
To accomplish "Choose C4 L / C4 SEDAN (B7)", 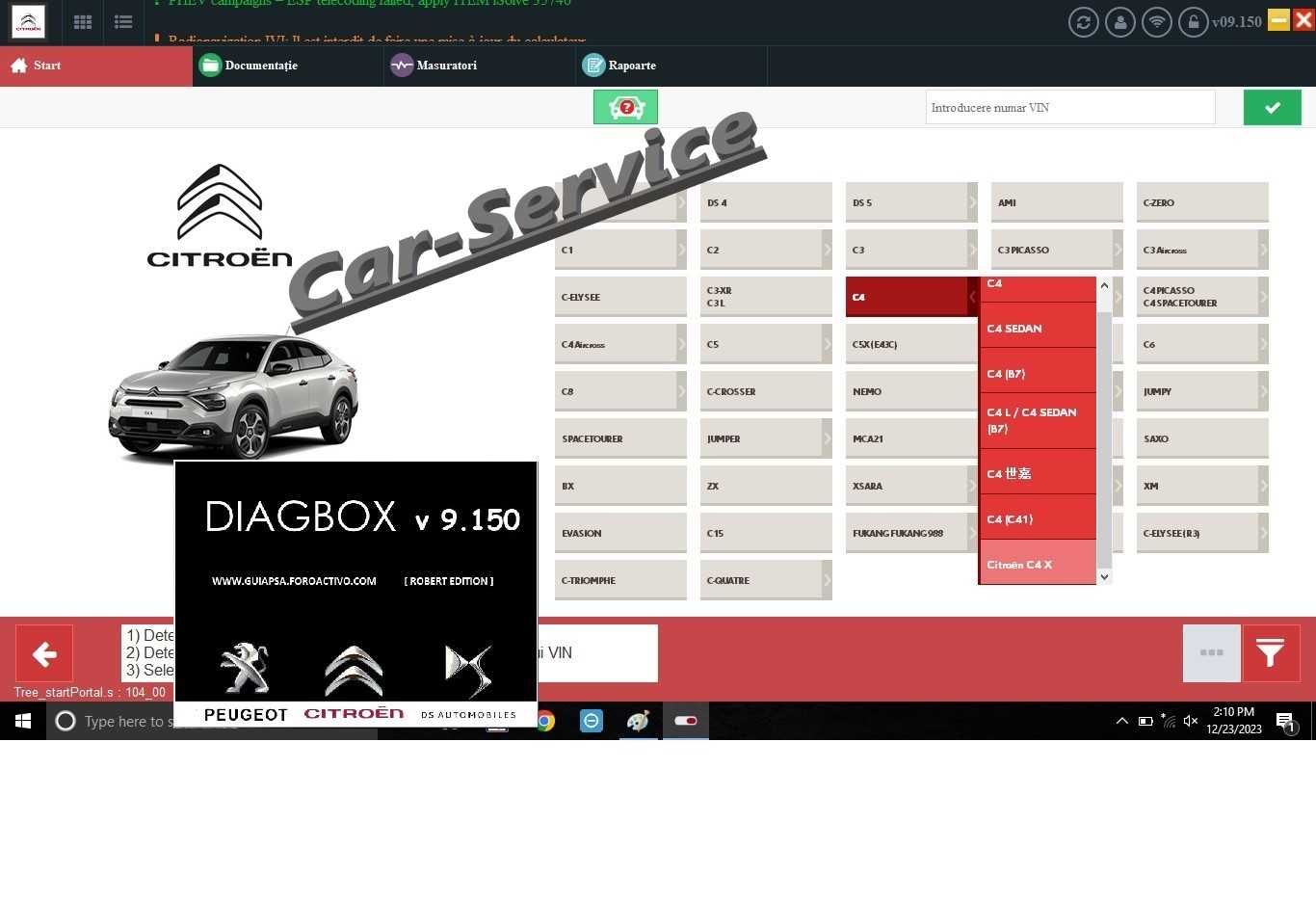I will point(1038,421).
